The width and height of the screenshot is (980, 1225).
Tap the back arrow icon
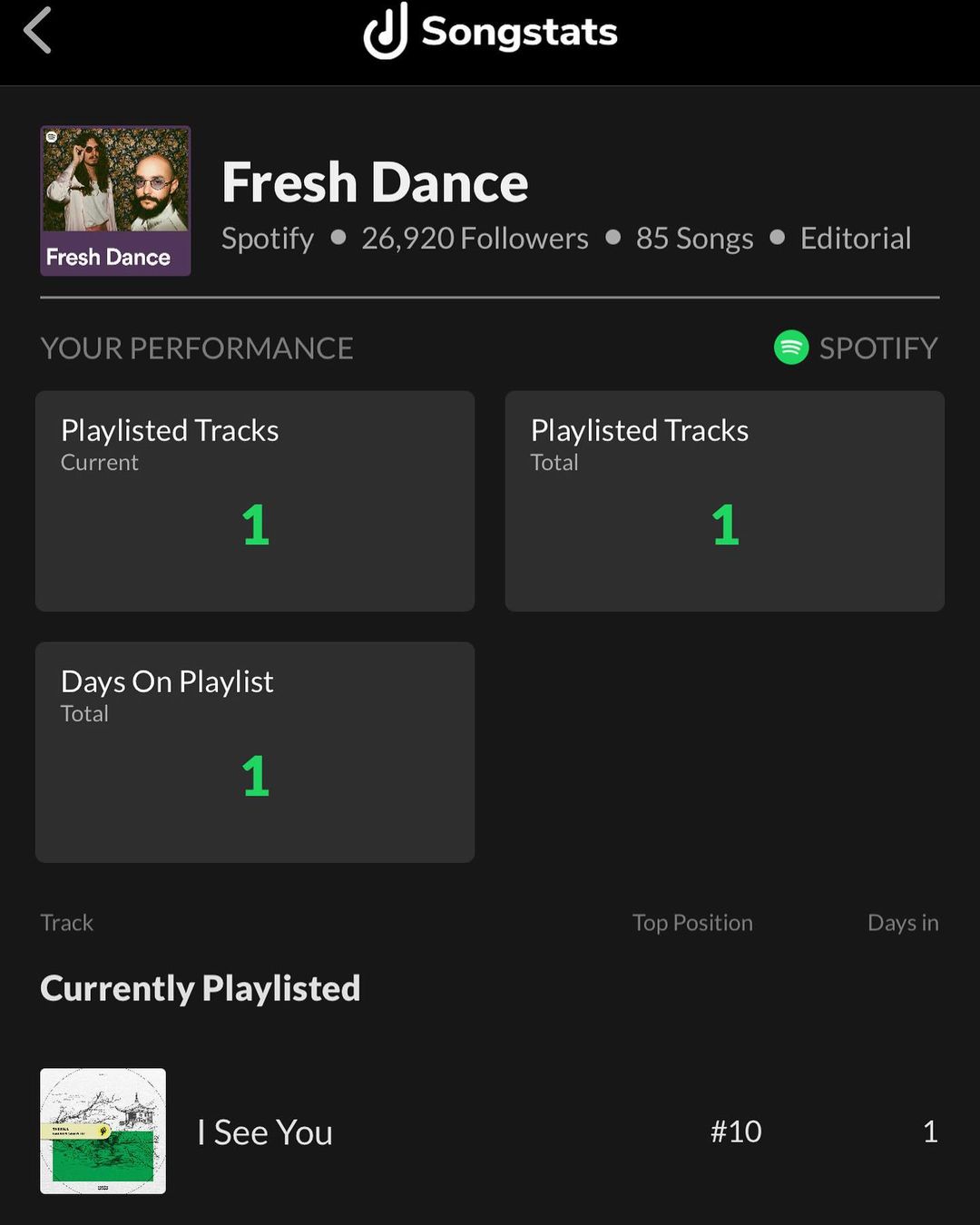click(38, 31)
